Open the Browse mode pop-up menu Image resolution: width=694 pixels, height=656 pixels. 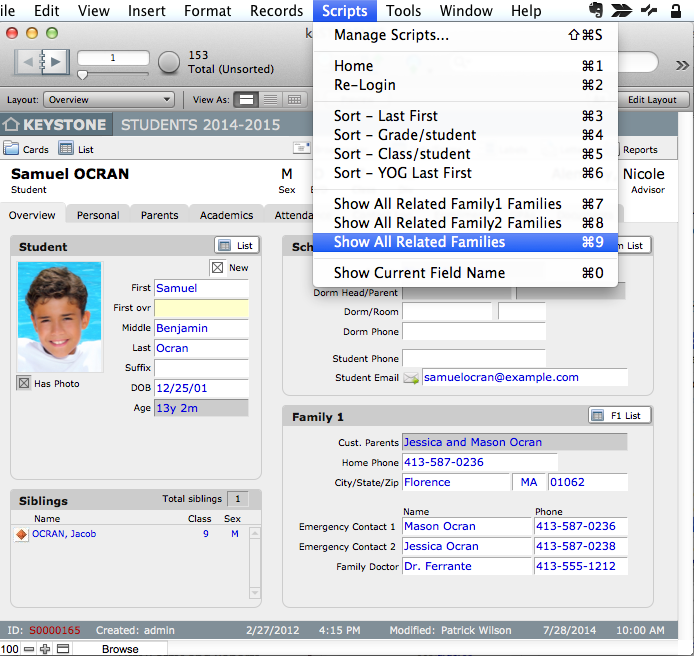120,649
